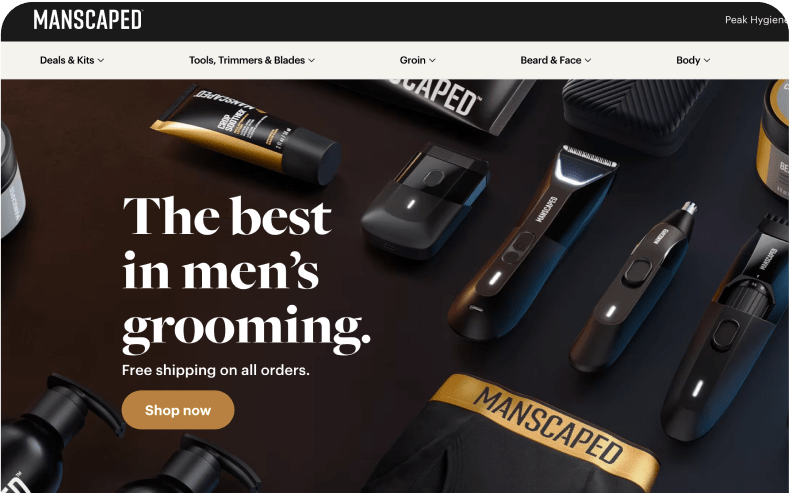Expand the Tools, Trimmers & Blades chevron
The width and height of the screenshot is (789, 493).
311,60
